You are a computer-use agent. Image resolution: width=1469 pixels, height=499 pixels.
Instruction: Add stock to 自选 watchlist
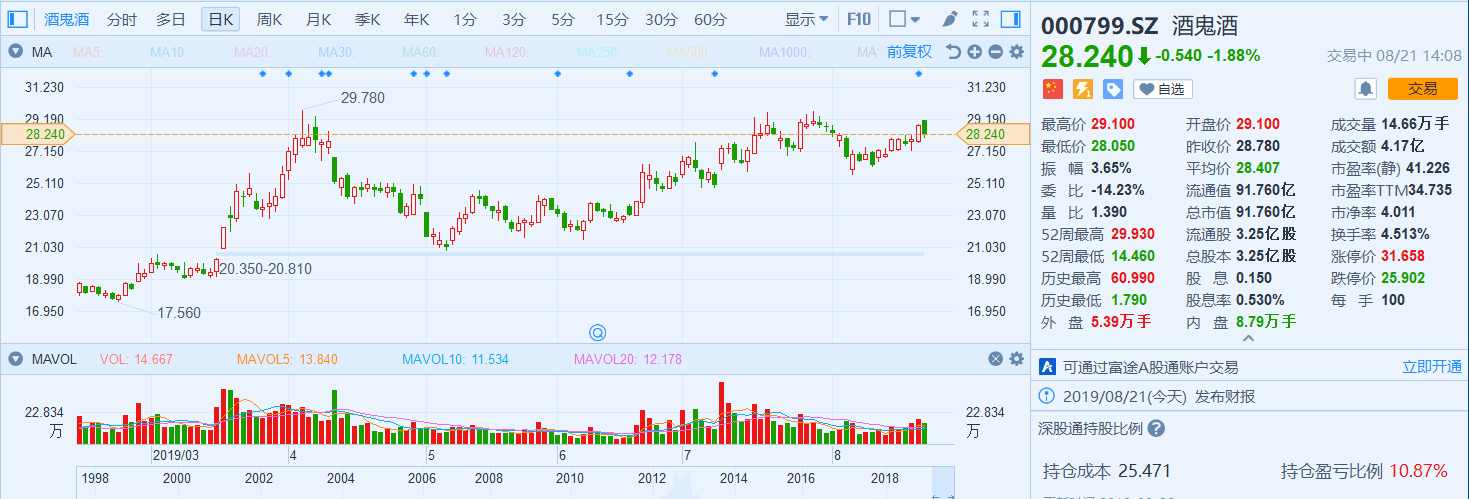tap(1163, 89)
